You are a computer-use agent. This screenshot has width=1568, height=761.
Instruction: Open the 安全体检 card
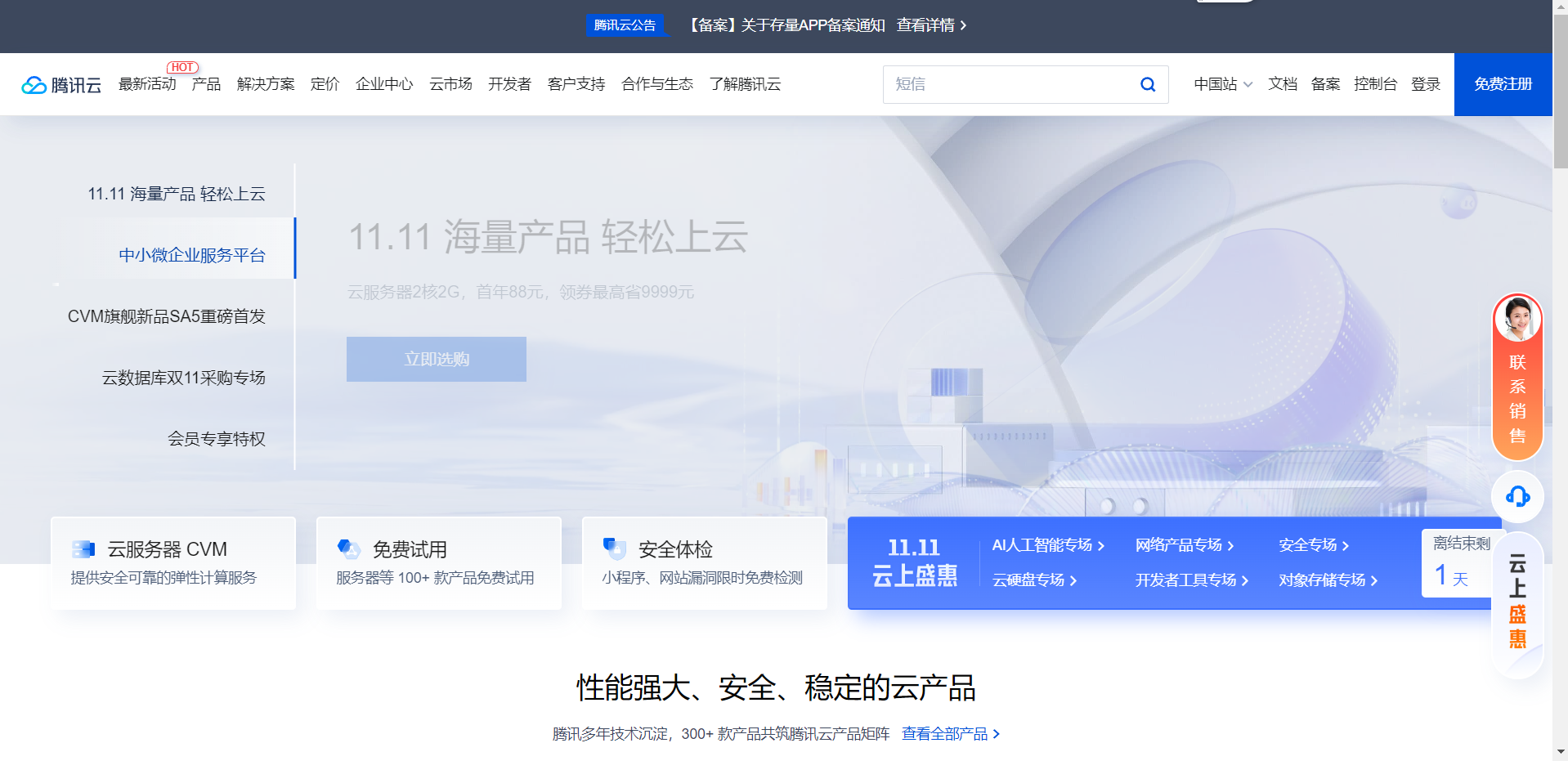pos(705,563)
